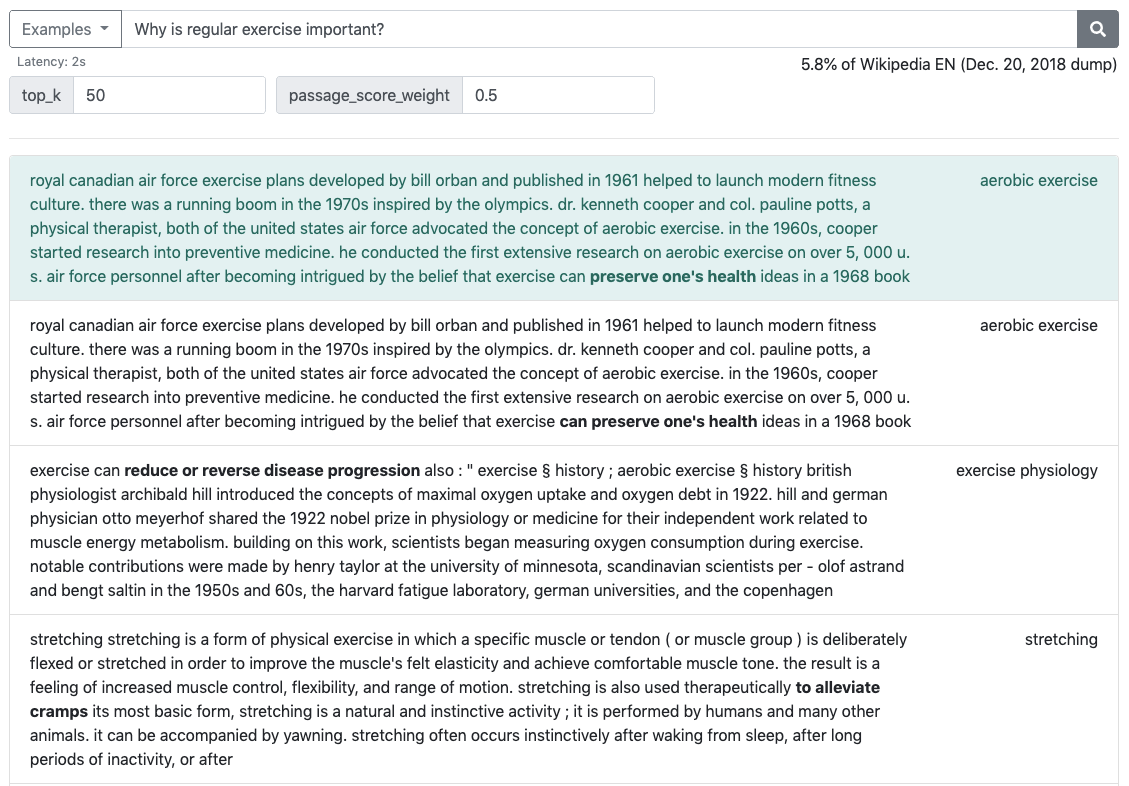Screen dimensions: 1129x786
Task: Click bold phrase 'can preserve one's health'
Action: click(658, 421)
